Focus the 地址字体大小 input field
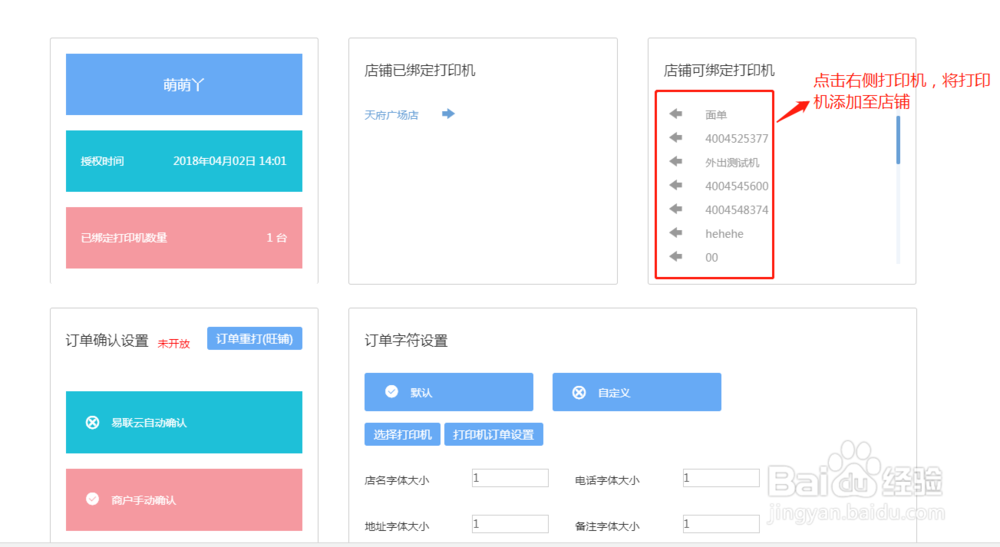The height and width of the screenshot is (547, 1000). pos(510,524)
